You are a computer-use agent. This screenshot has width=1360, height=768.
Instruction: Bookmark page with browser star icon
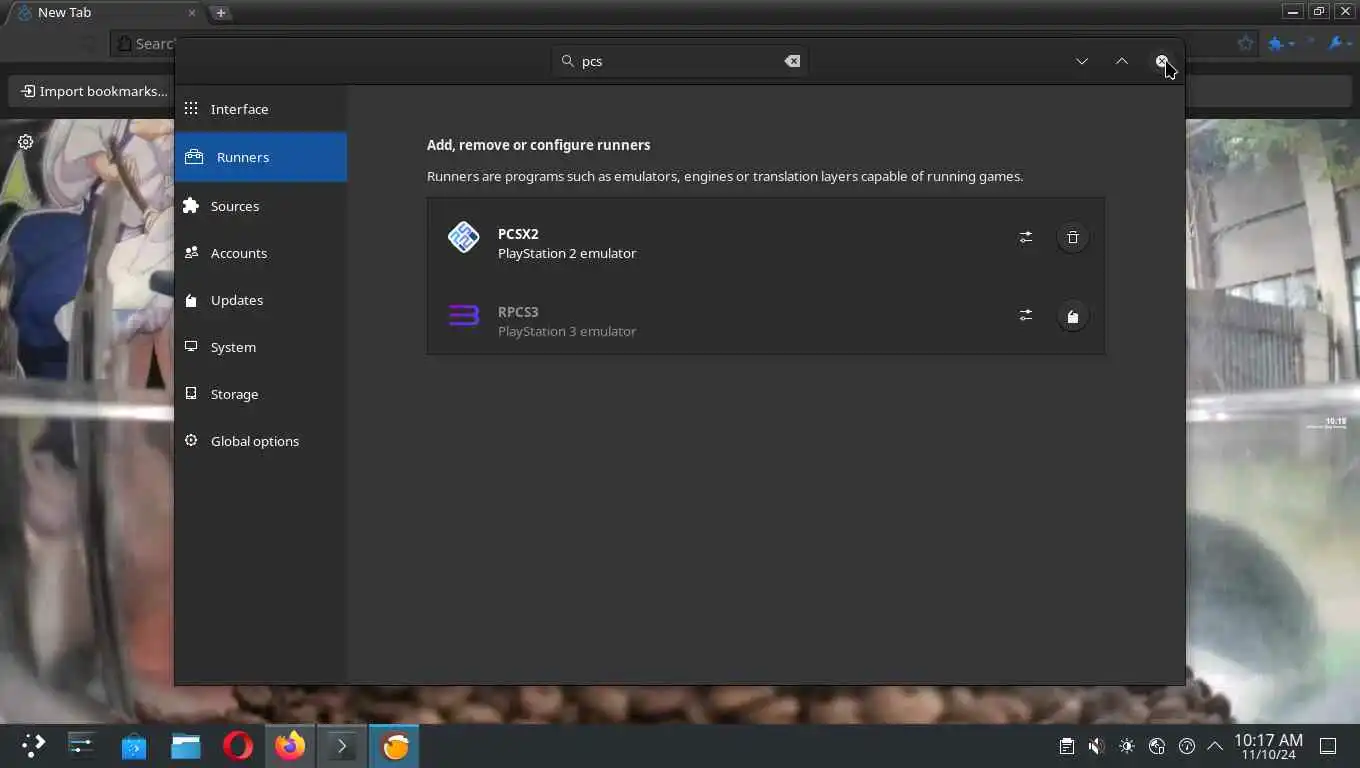1245,43
